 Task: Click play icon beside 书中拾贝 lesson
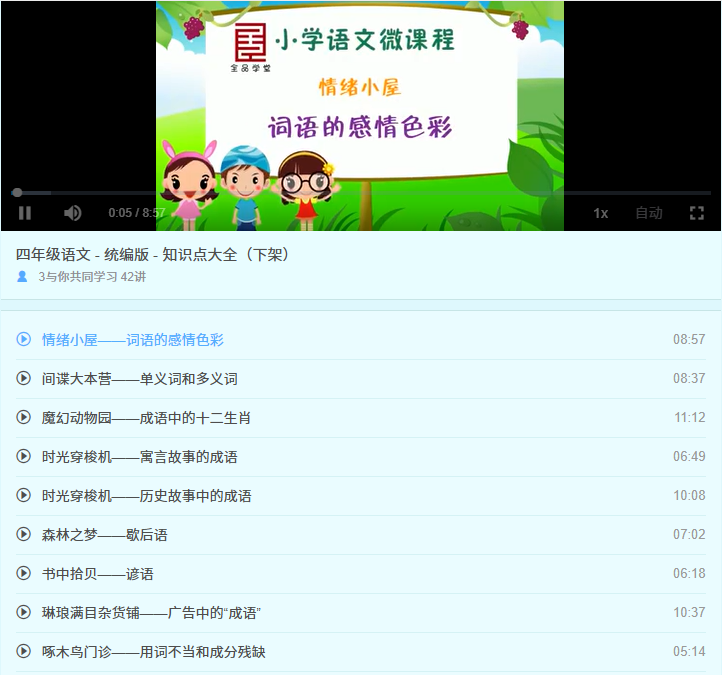point(24,573)
